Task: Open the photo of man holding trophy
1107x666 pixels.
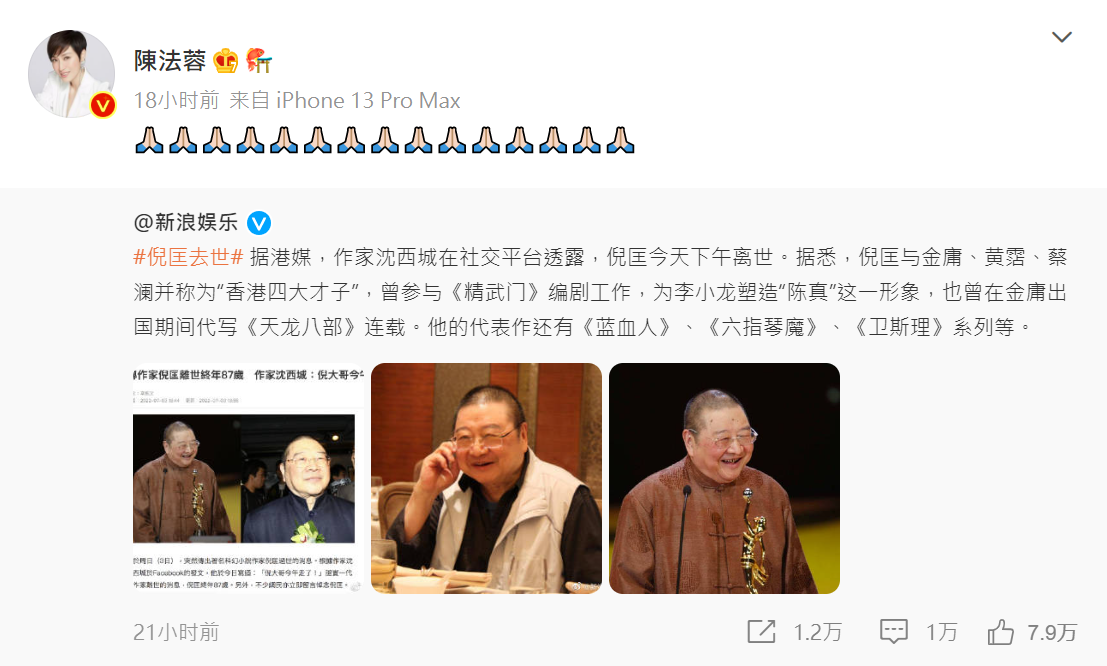Action: (724, 478)
